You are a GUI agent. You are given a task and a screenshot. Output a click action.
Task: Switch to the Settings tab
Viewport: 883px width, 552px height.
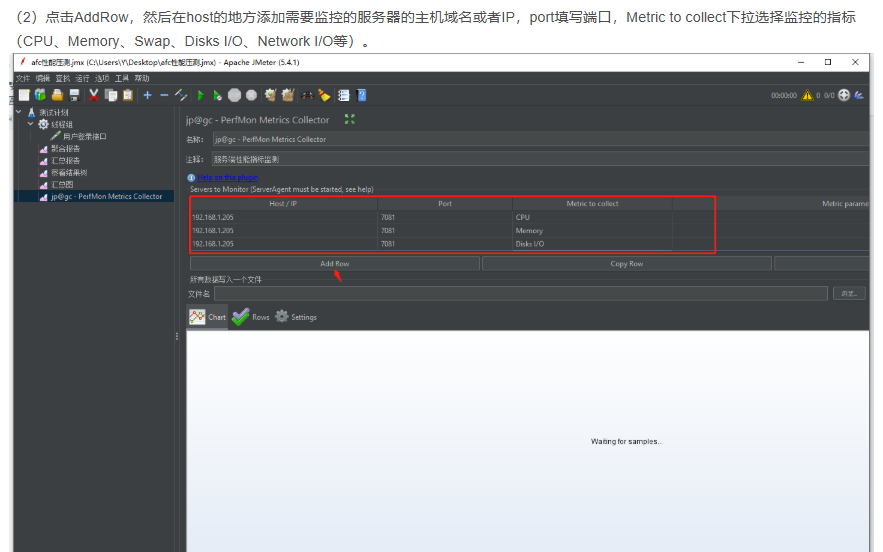coord(296,317)
